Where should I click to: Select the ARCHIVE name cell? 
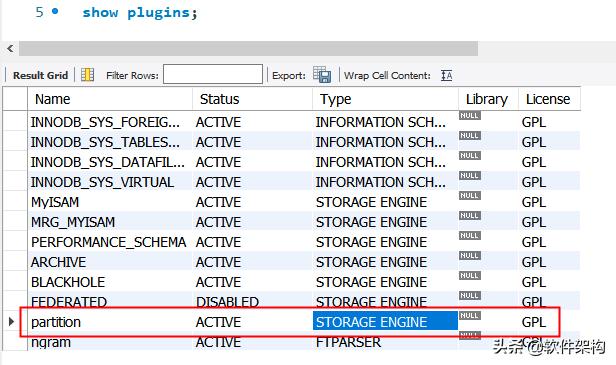(110, 262)
